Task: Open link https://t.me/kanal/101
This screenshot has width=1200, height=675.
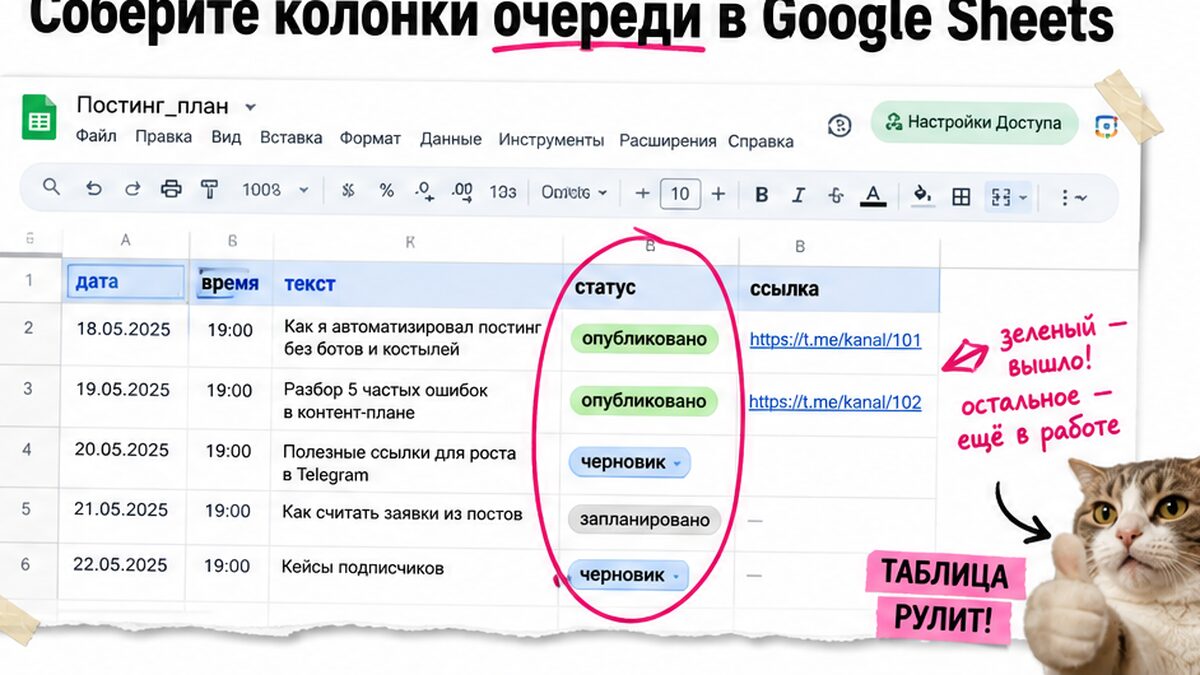Action: coord(835,340)
